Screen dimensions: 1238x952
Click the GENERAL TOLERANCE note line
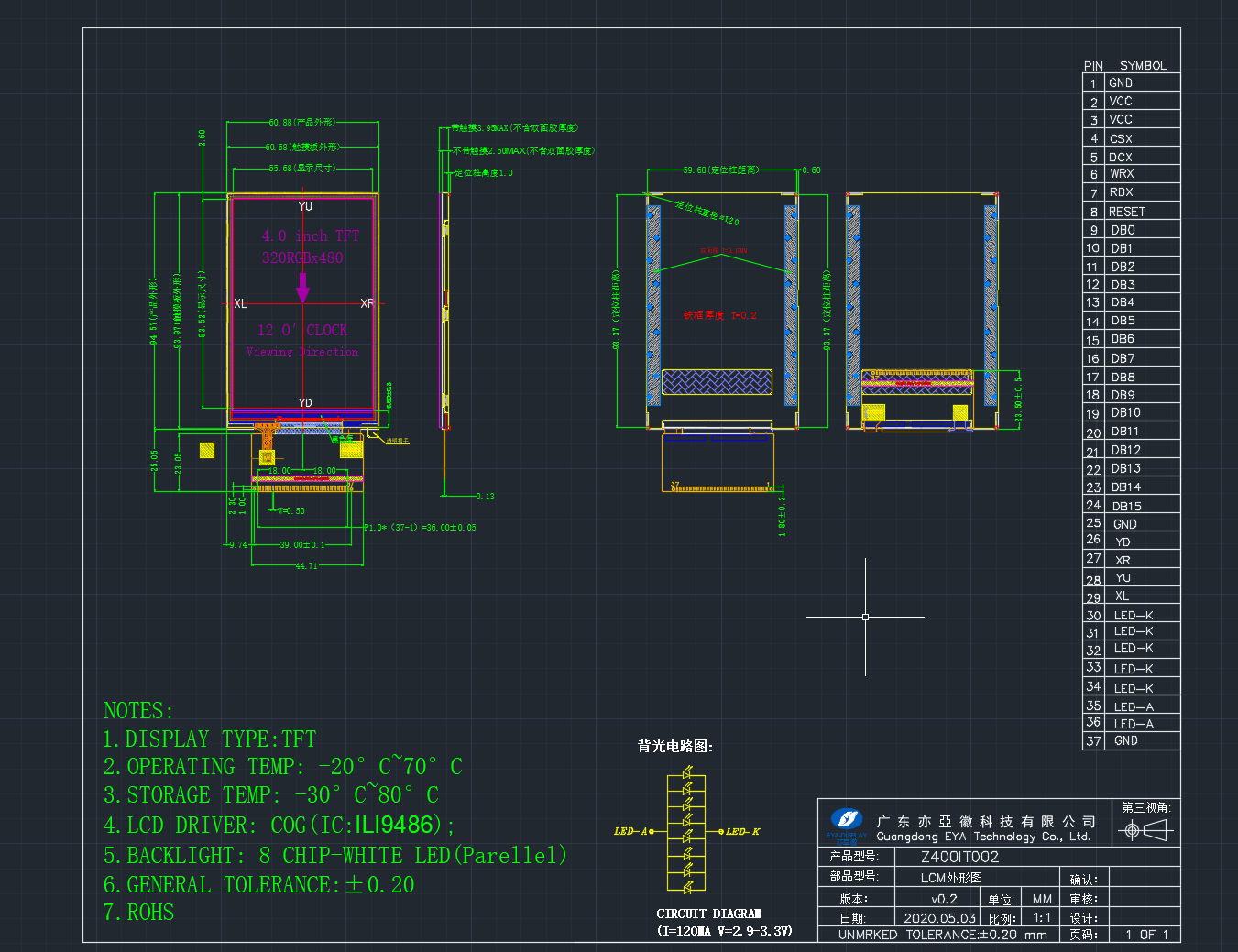(x=258, y=884)
